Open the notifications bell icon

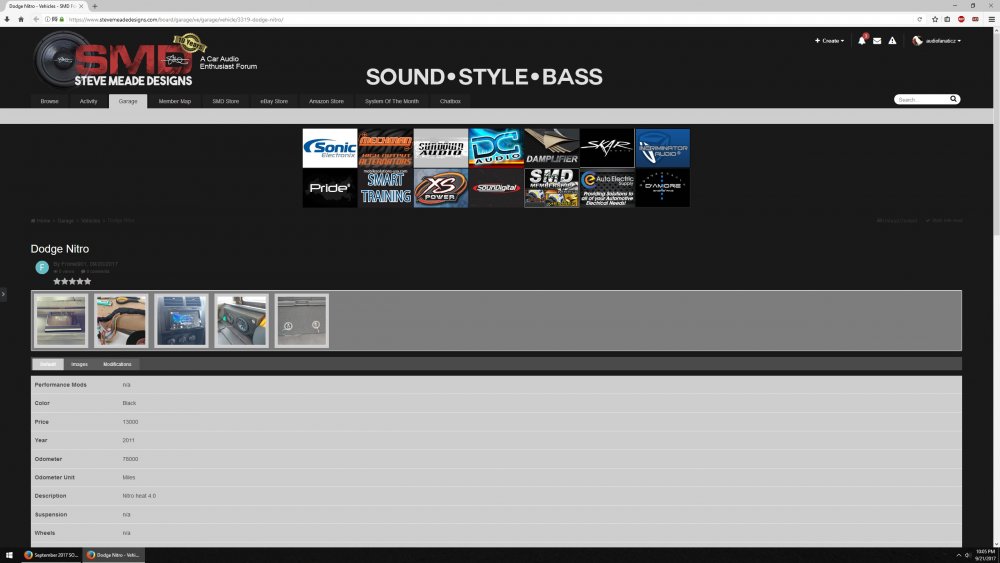pyautogui.click(x=862, y=41)
